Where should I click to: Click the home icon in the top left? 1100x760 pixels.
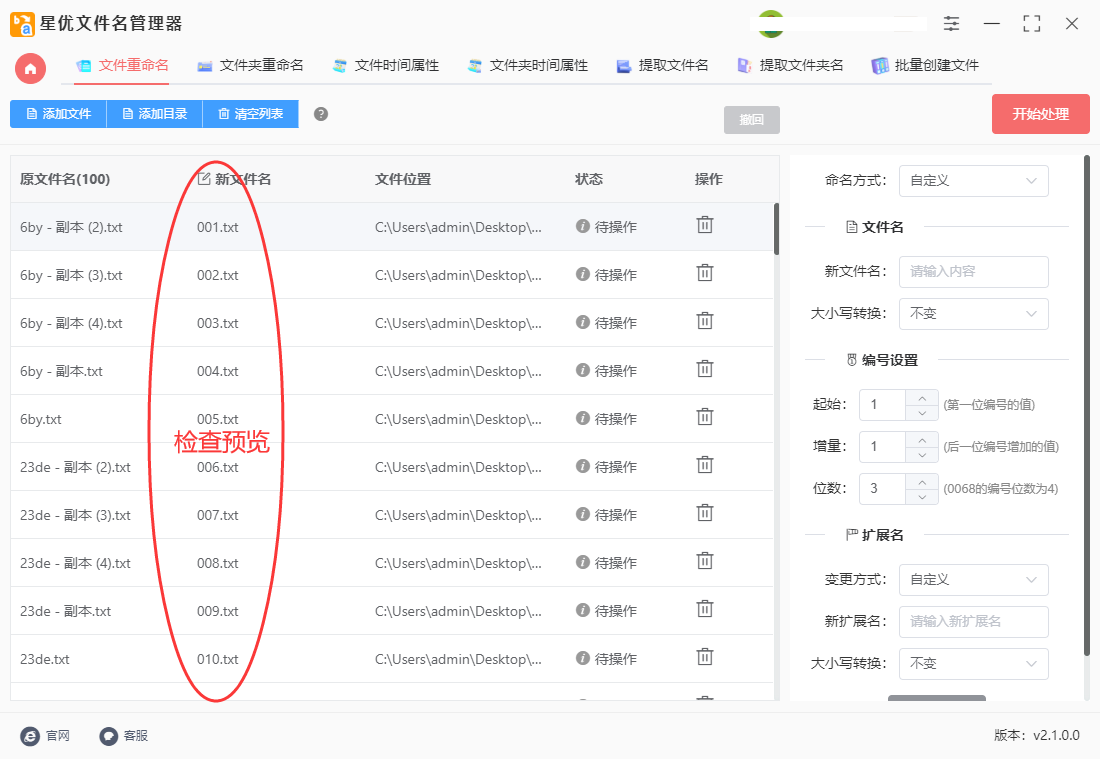pyautogui.click(x=29, y=70)
